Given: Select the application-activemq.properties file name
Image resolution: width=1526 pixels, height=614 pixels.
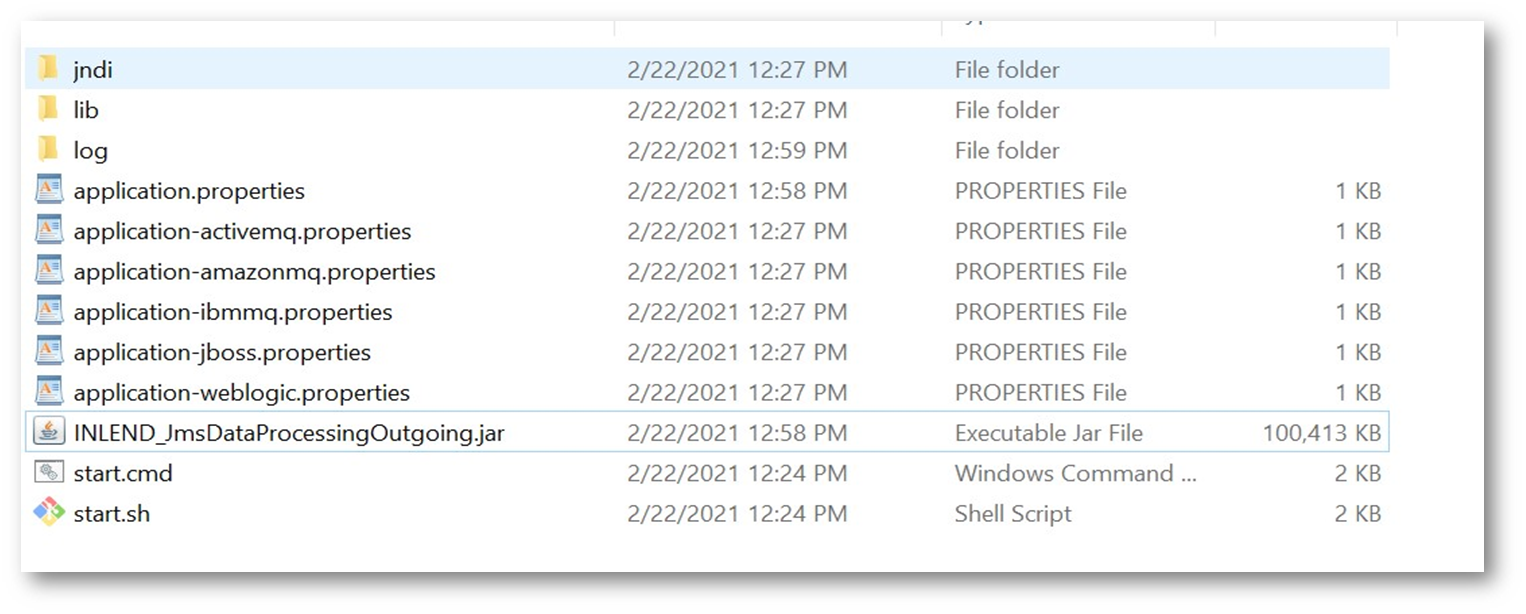Looking at the screenshot, I should 242,231.
